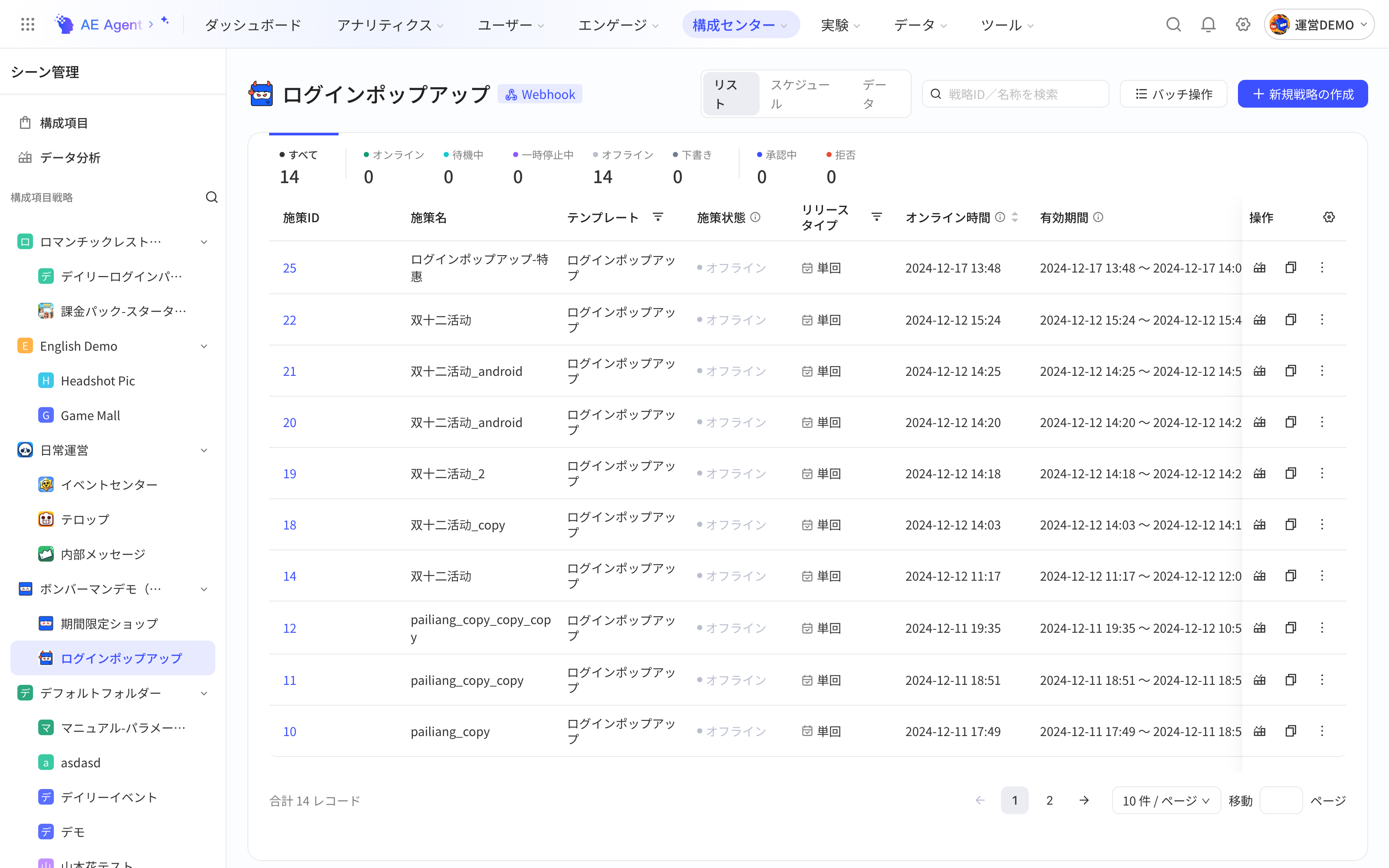The image size is (1389, 868).
Task: Select Game Mall in sidebar
Action: point(112,416)
